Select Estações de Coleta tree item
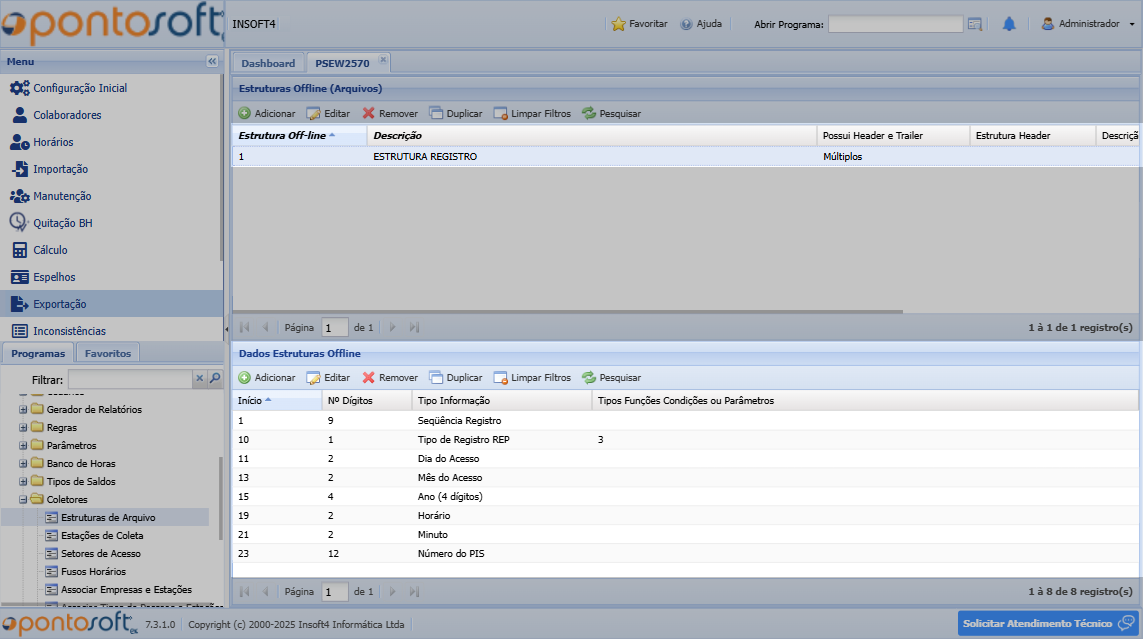1143x639 pixels. coord(100,536)
